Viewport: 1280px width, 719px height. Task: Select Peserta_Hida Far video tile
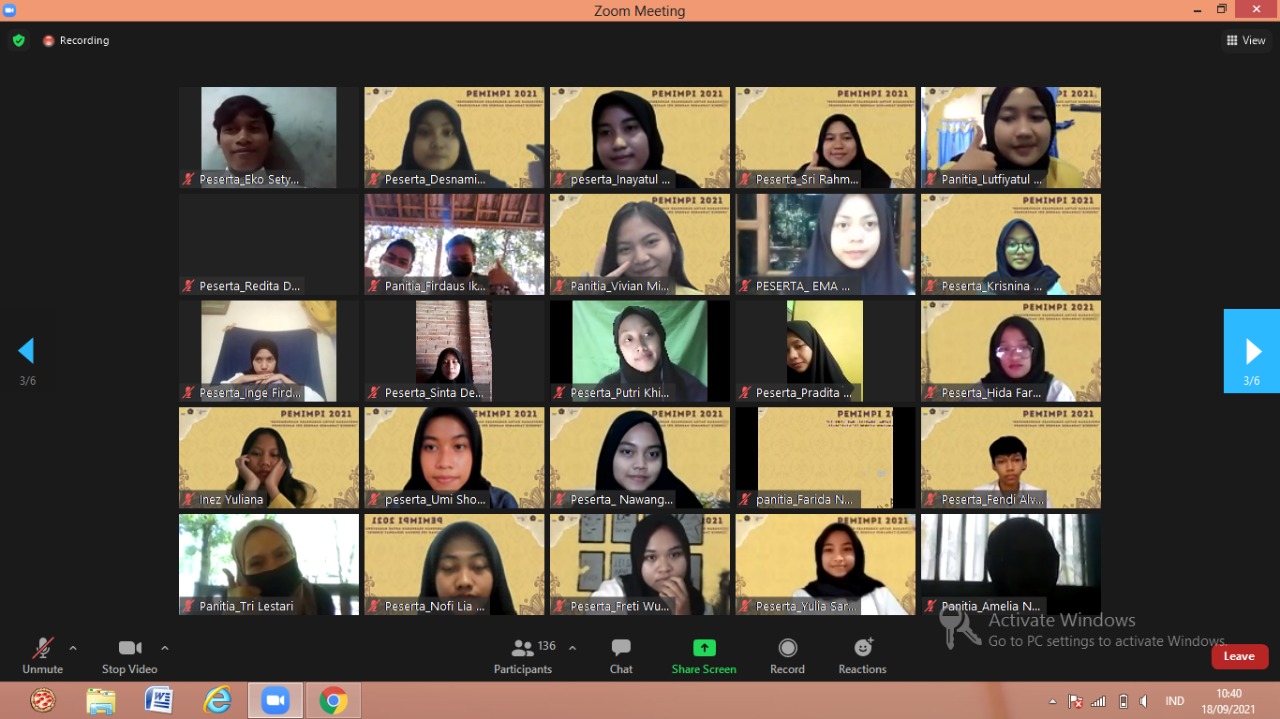1011,351
